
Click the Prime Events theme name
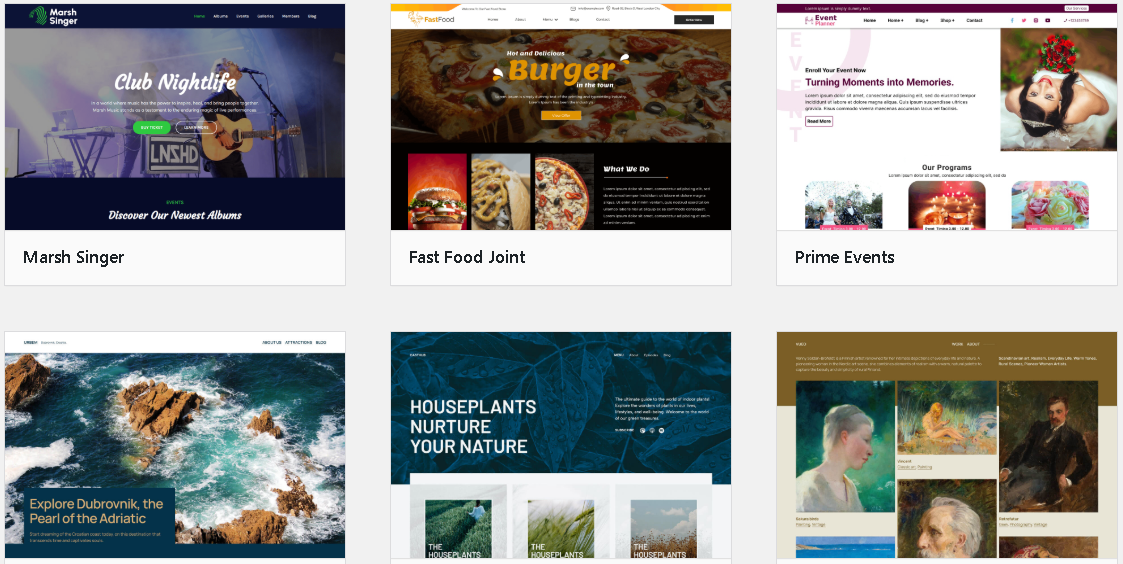[844, 257]
